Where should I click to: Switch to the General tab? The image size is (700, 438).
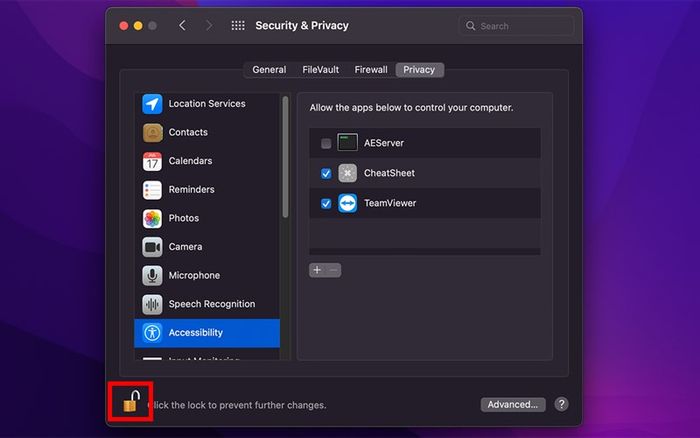(269, 70)
